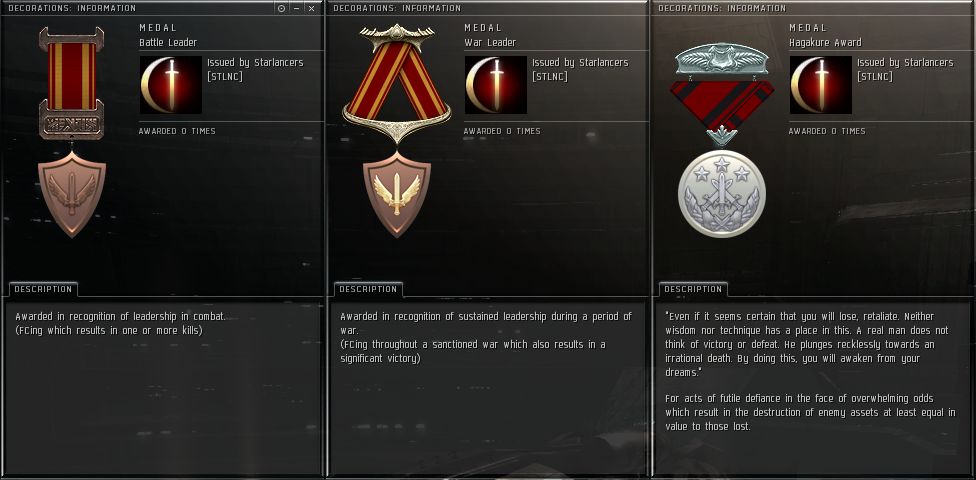Toggle the pin icon on Battle Leader window

(x=281, y=9)
